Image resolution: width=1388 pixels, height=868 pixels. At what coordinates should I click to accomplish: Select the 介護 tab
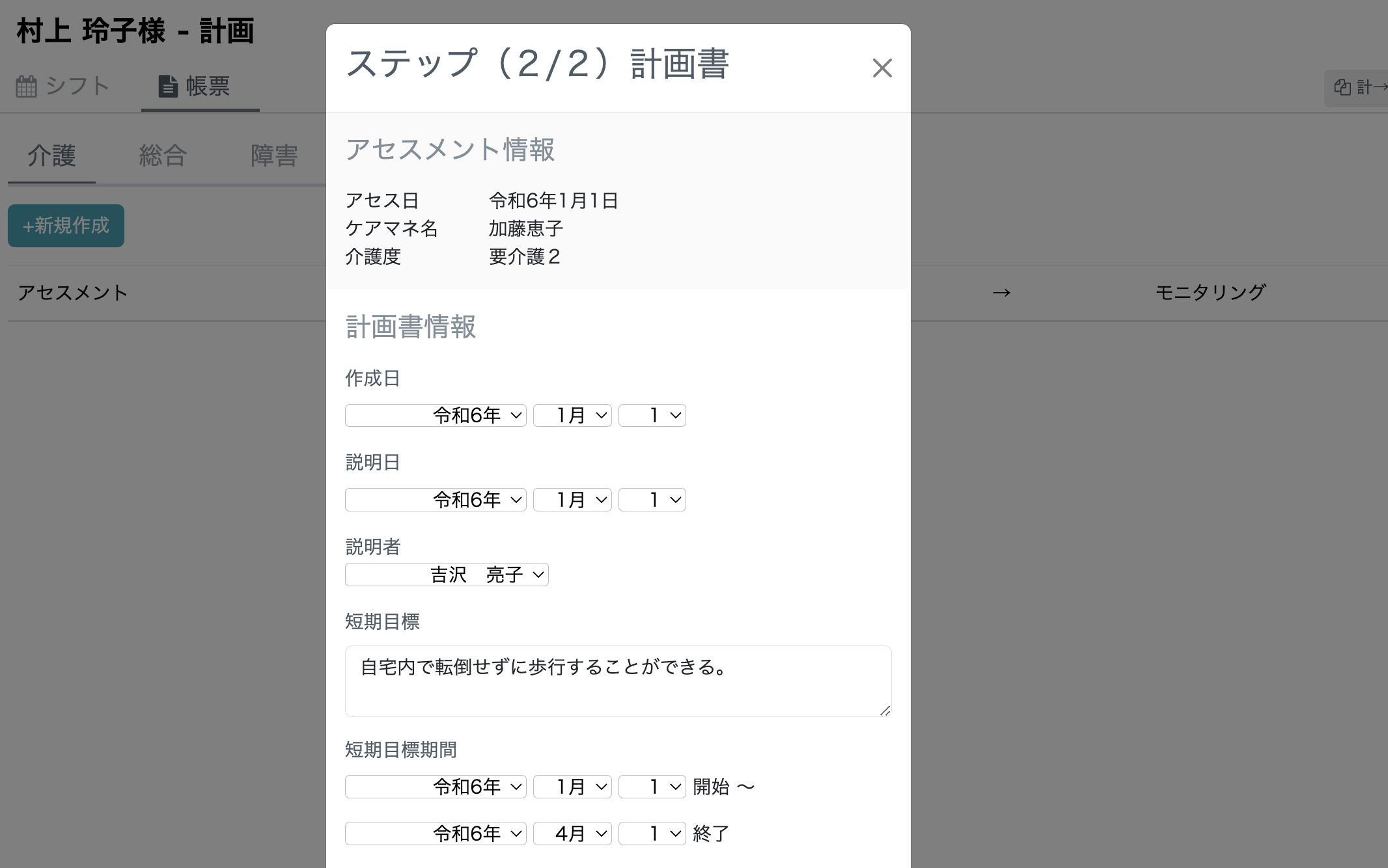[x=51, y=156]
